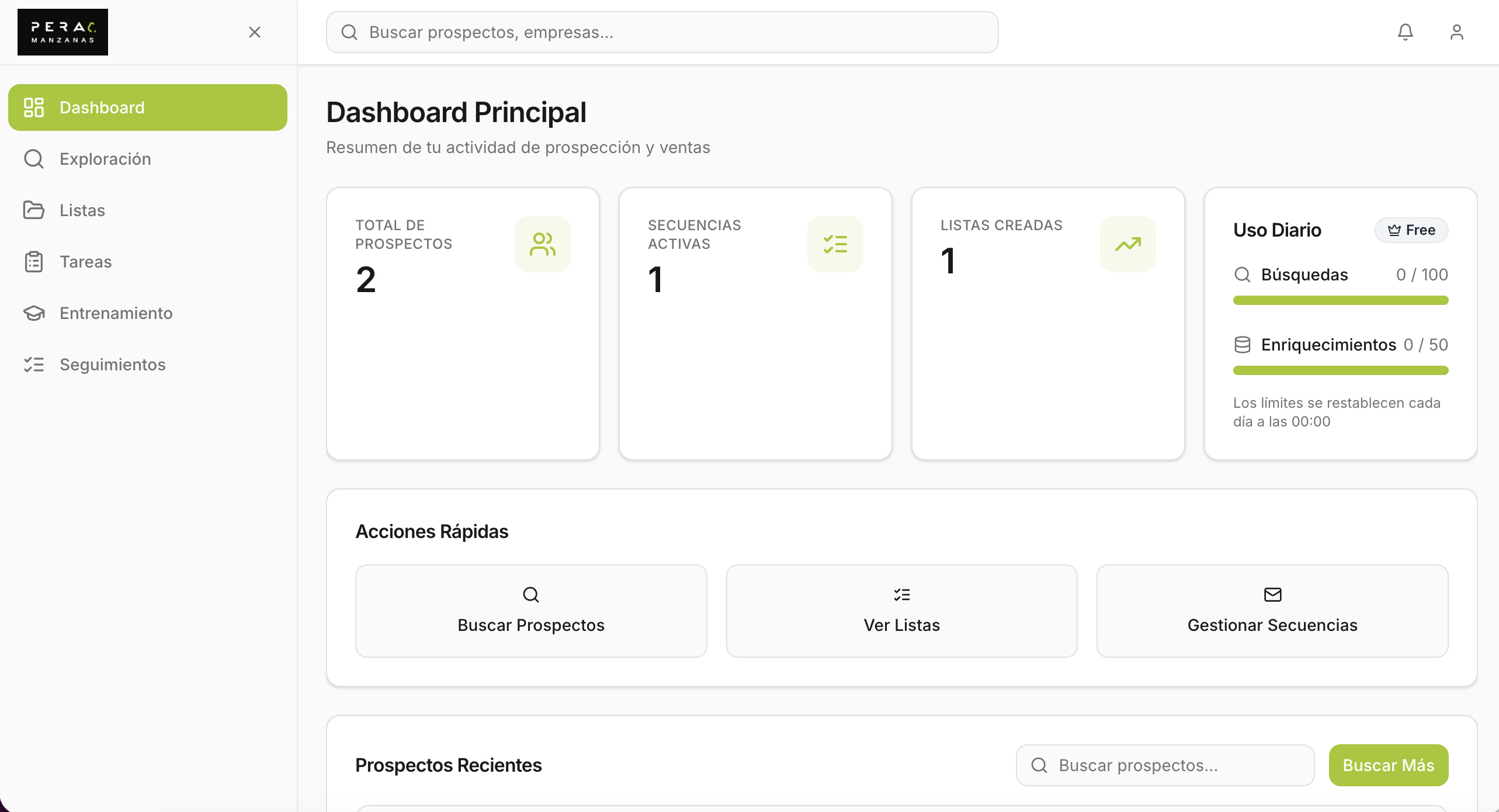Click the notification bell icon
The width and height of the screenshot is (1499, 812).
point(1404,32)
